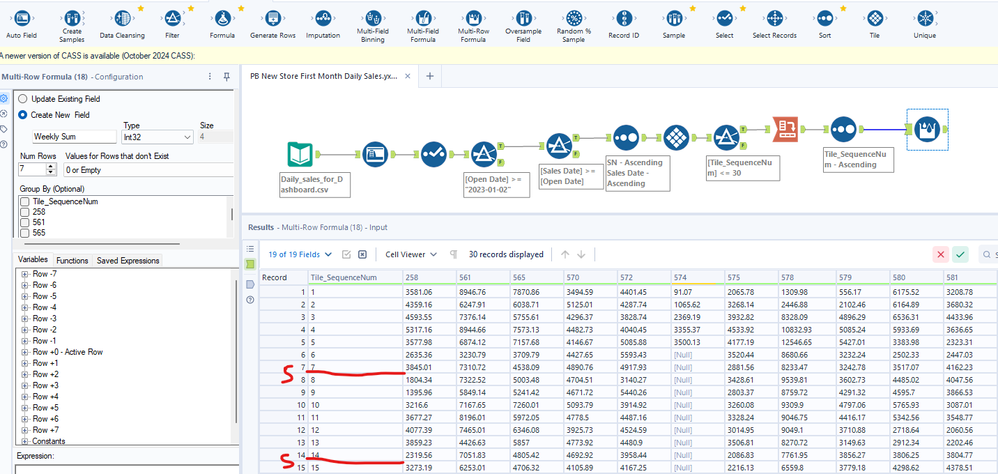Click the green checkmark apply button
Image resolution: width=998 pixels, height=474 pixels.
pos(960,254)
